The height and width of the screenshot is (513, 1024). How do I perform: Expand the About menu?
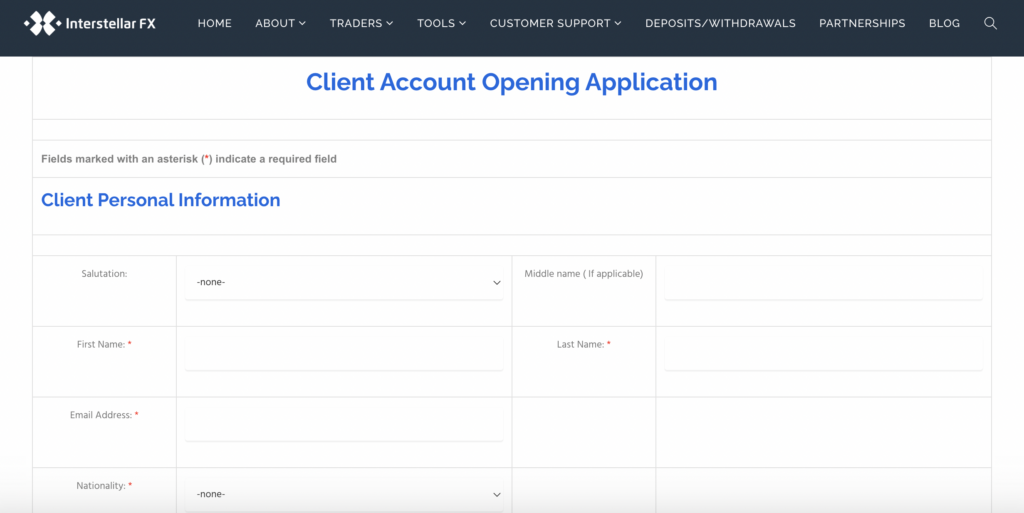[280, 23]
